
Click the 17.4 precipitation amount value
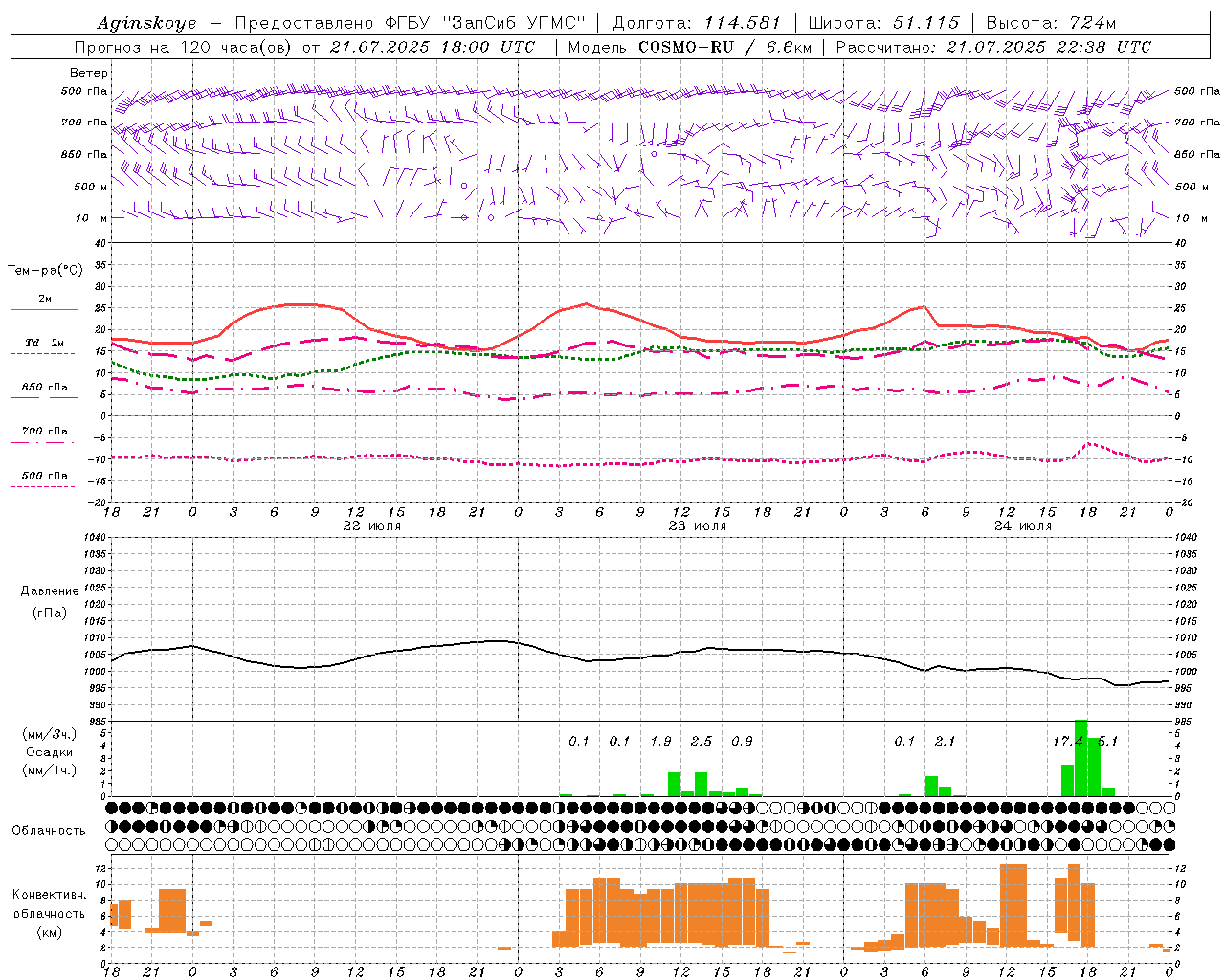[1068, 741]
